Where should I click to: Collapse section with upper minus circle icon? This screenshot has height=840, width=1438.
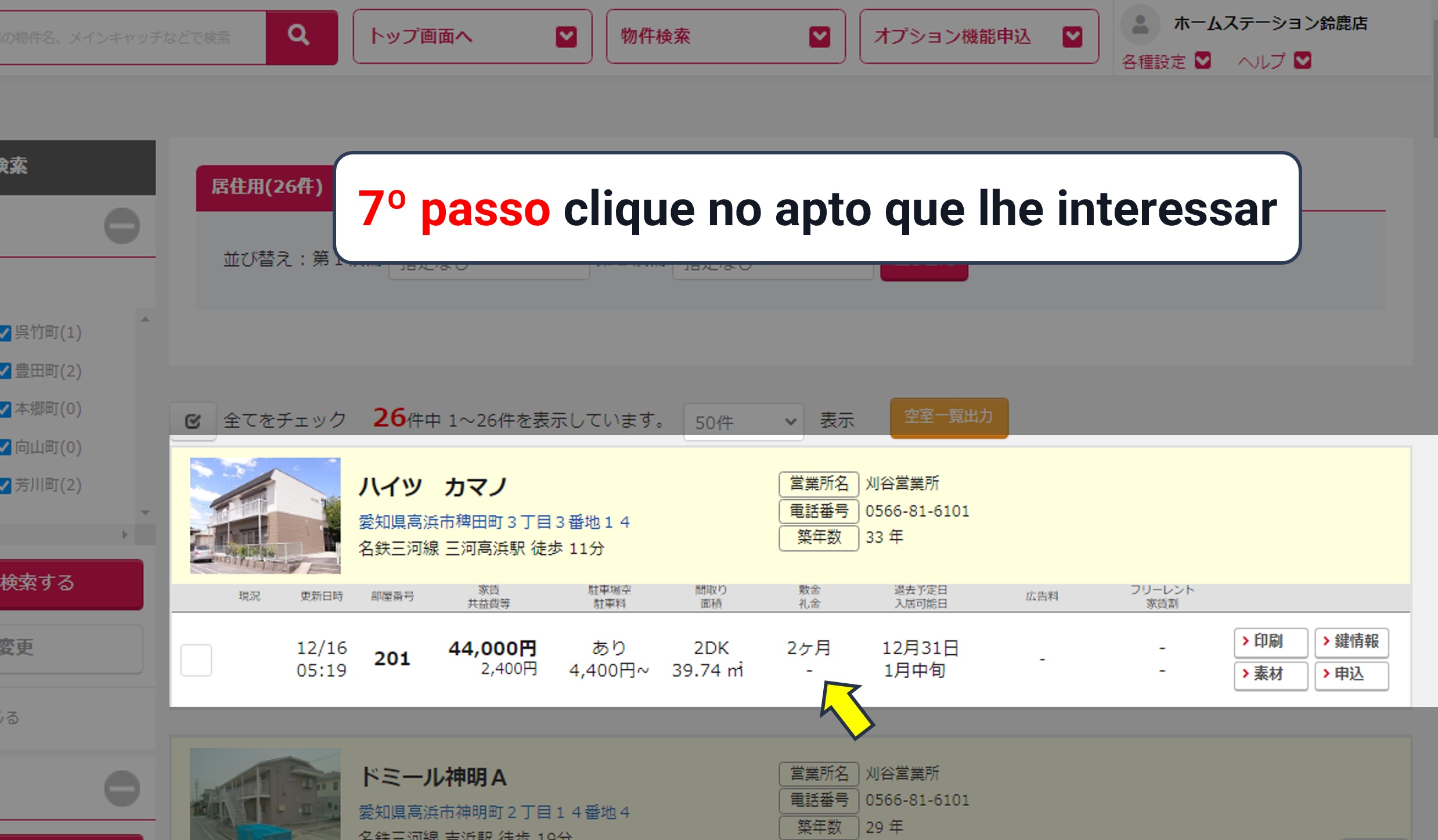(122, 225)
